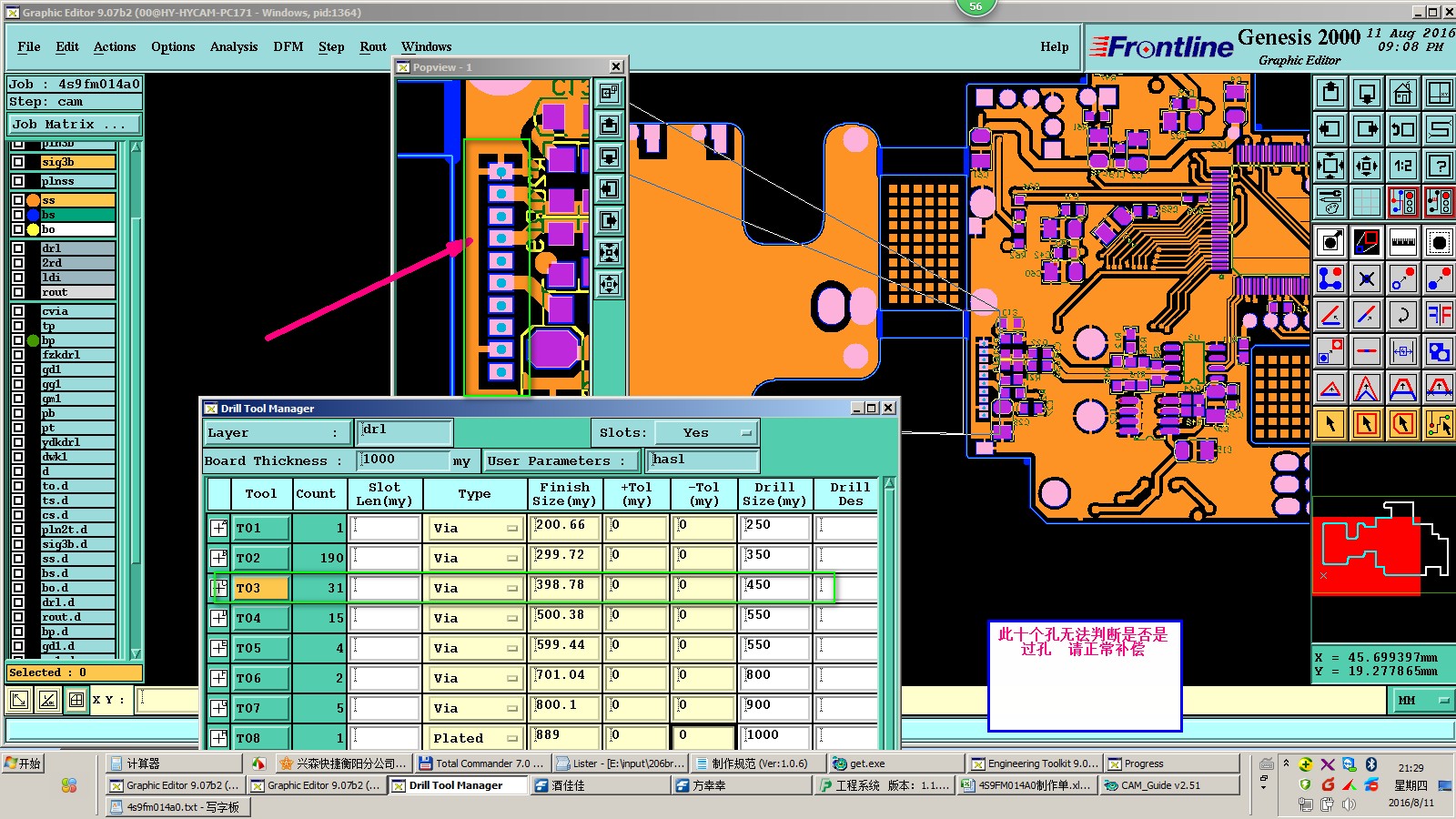This screenshot has width=1456, height=819.
Task: Open the XY coordinate window icon
Action: click(x=1440, y=93)
